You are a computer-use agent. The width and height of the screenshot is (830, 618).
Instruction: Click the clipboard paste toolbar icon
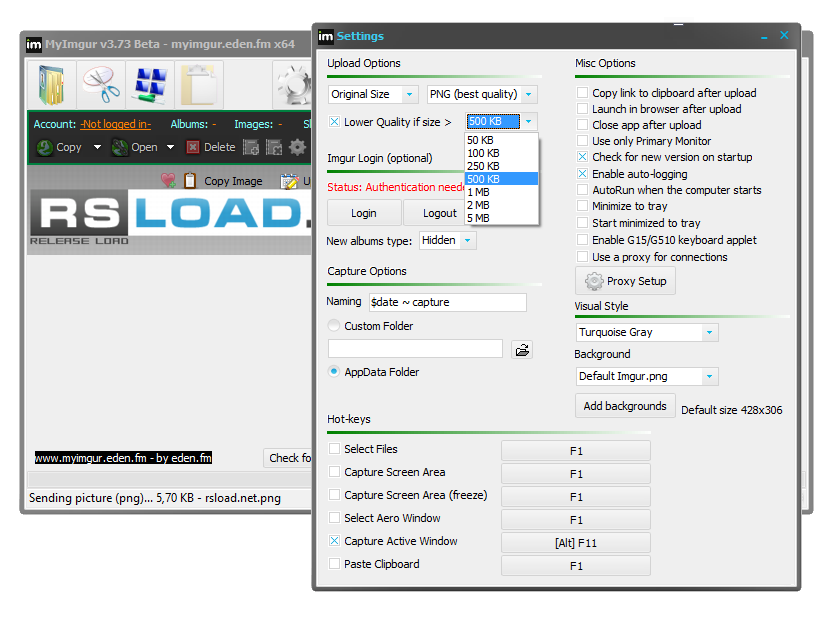pos(199,85)
